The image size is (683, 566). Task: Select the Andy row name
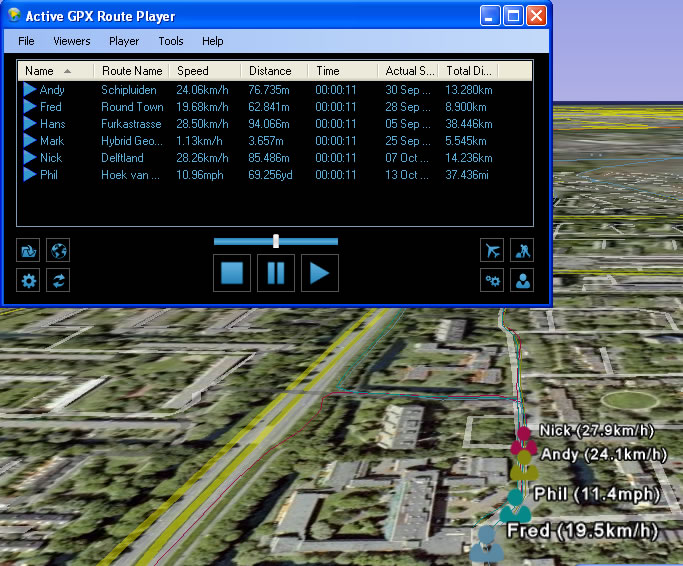(x=52, y=90)
